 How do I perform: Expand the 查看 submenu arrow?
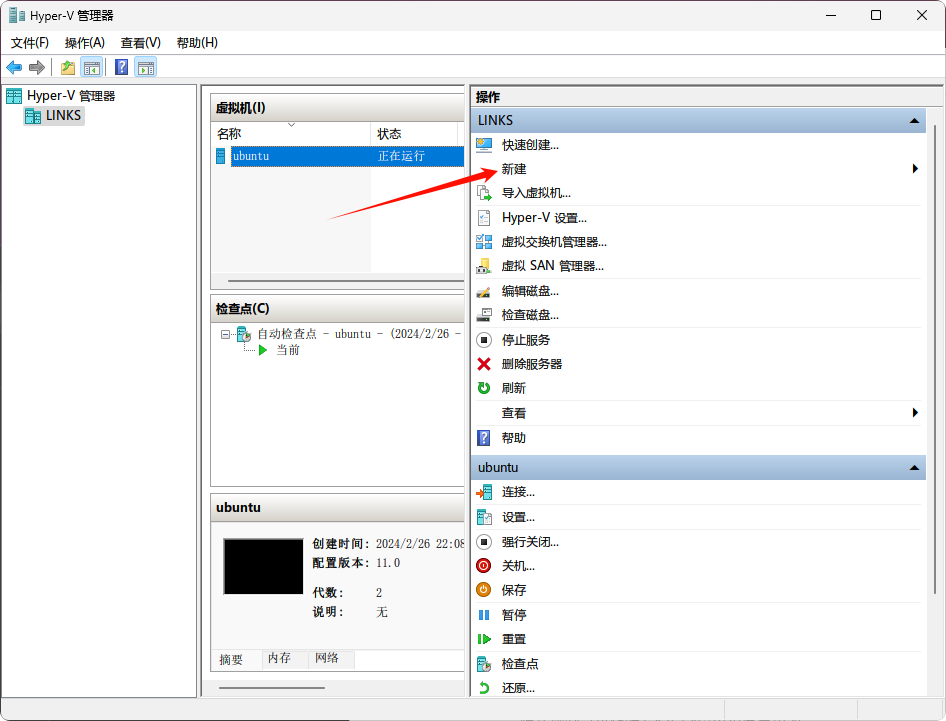(x=915, y=413)
